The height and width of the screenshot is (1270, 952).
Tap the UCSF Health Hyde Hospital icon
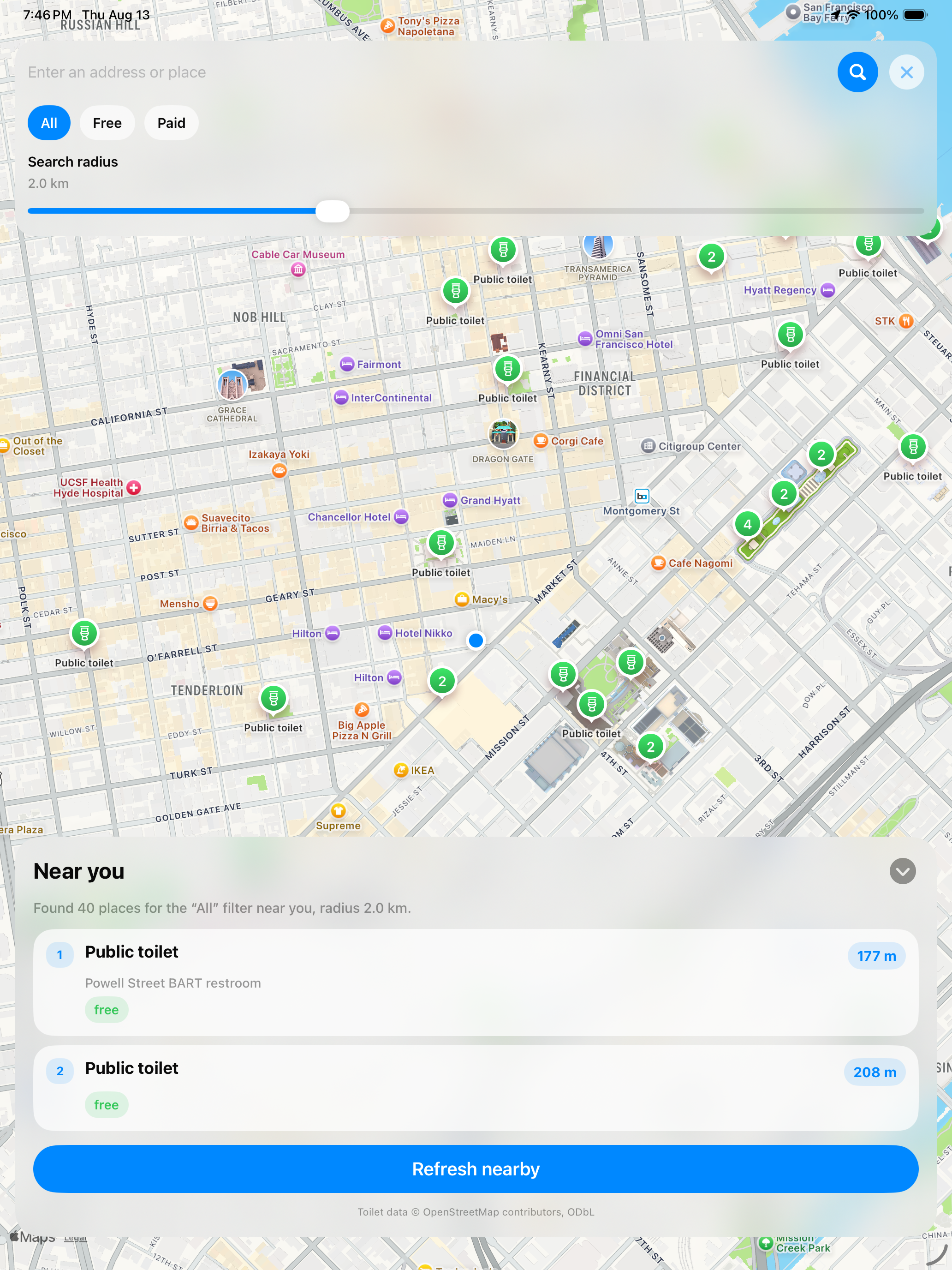[x=134, y=488]
